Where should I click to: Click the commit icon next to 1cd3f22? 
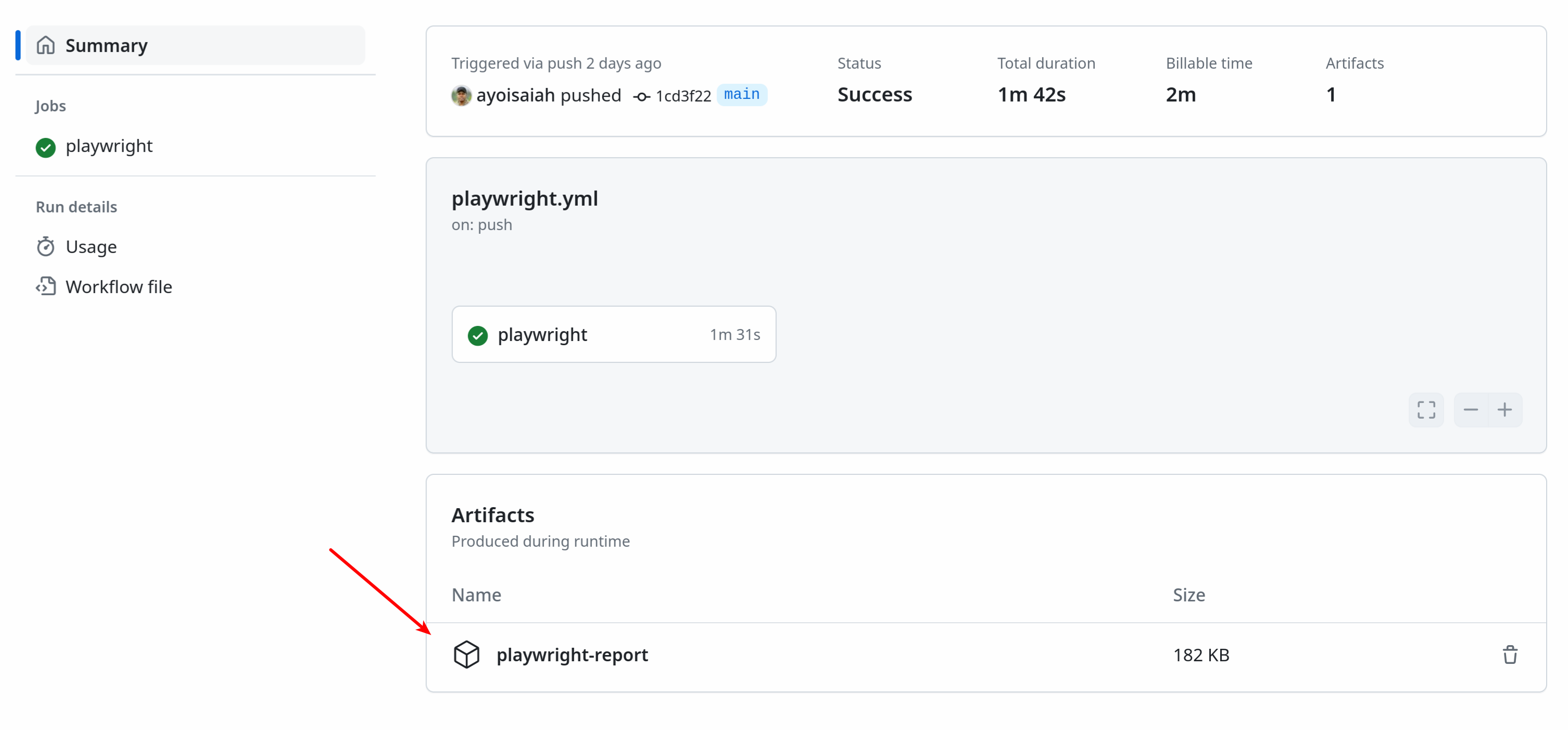tap(641, 96)
